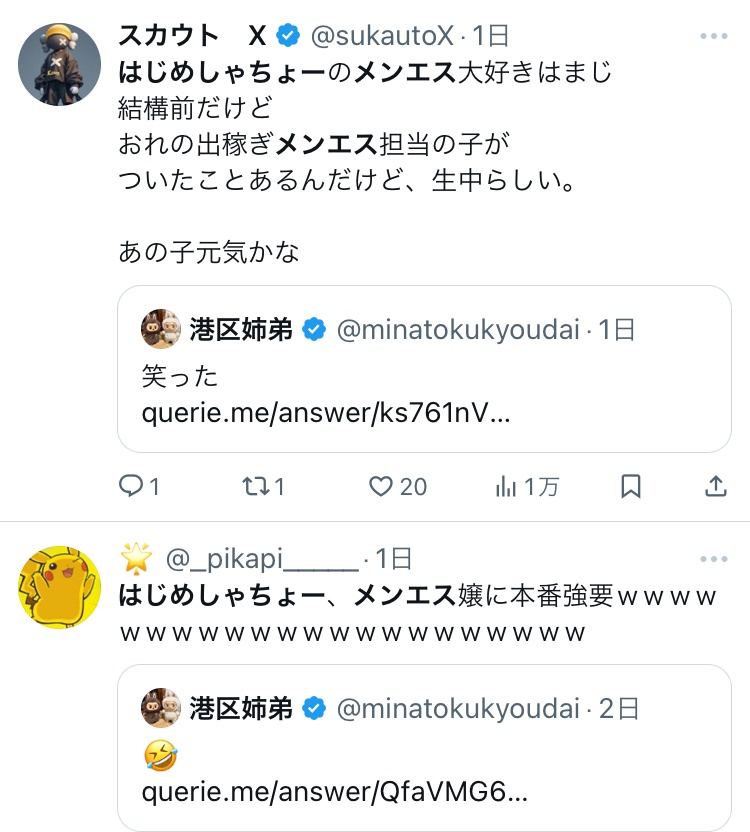Viewport: 750px width, 832px height.
Task: Click the reply icon on スカウト X's tweet
Action: pos(132,486)
